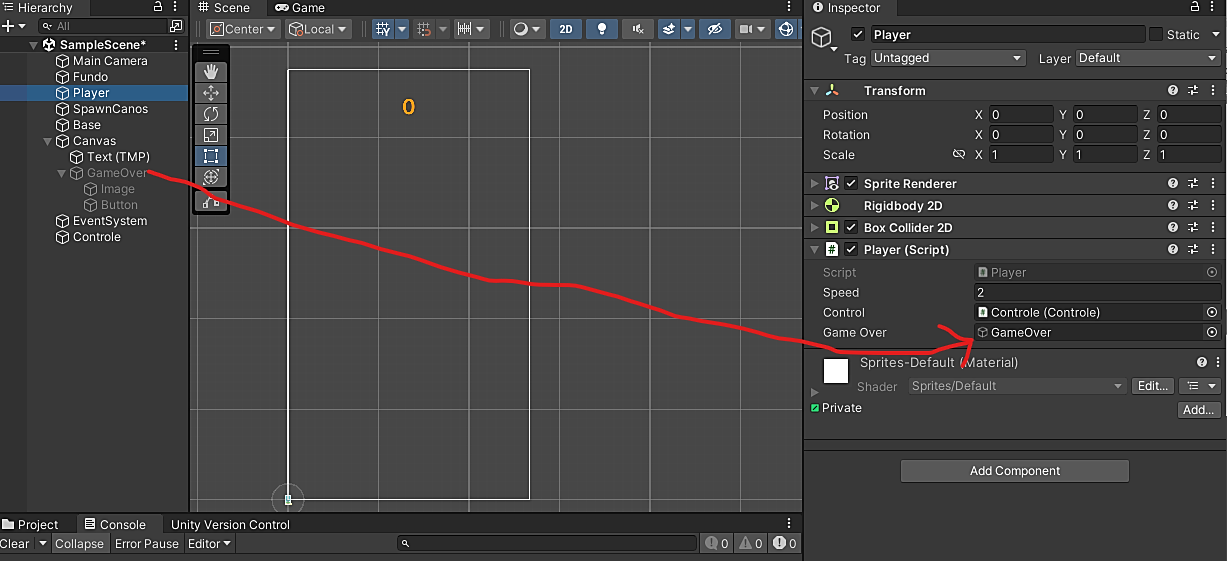Open create (+) menu in Hierarchy
Viewport: 1227px width, 561px height.
point(13,26)
